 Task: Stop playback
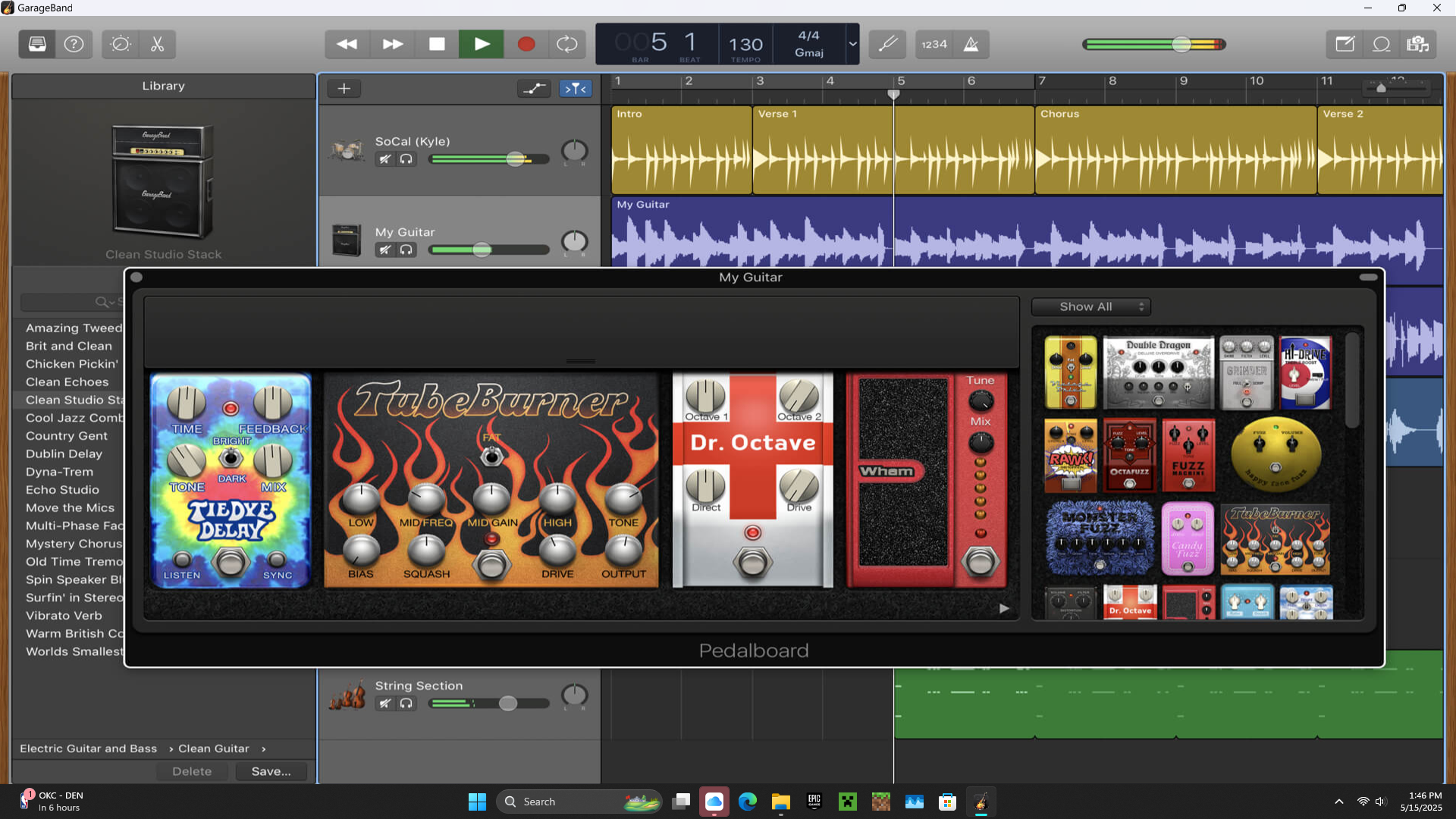pyautogui.click(x=437, y=44)
